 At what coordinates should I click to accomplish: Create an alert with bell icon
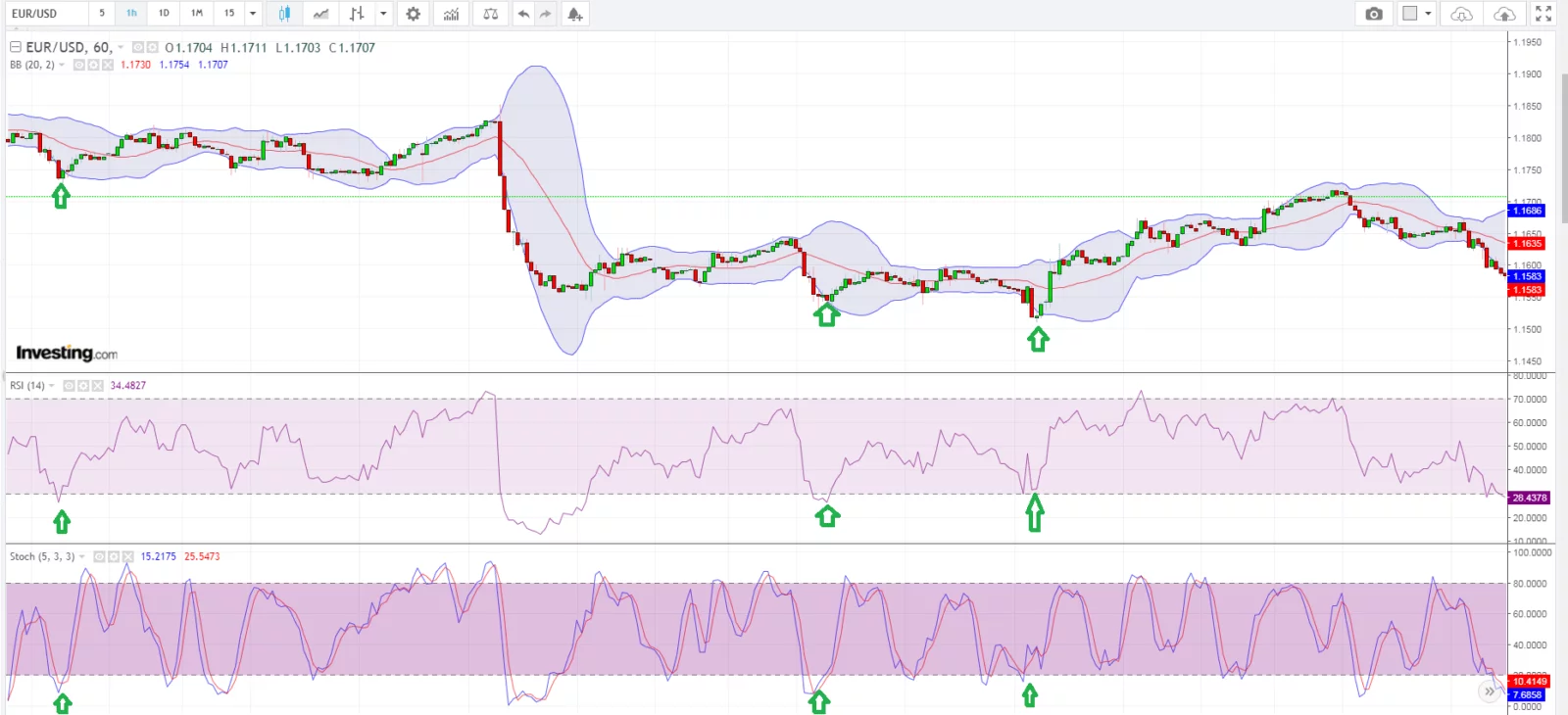coord(575,14)
